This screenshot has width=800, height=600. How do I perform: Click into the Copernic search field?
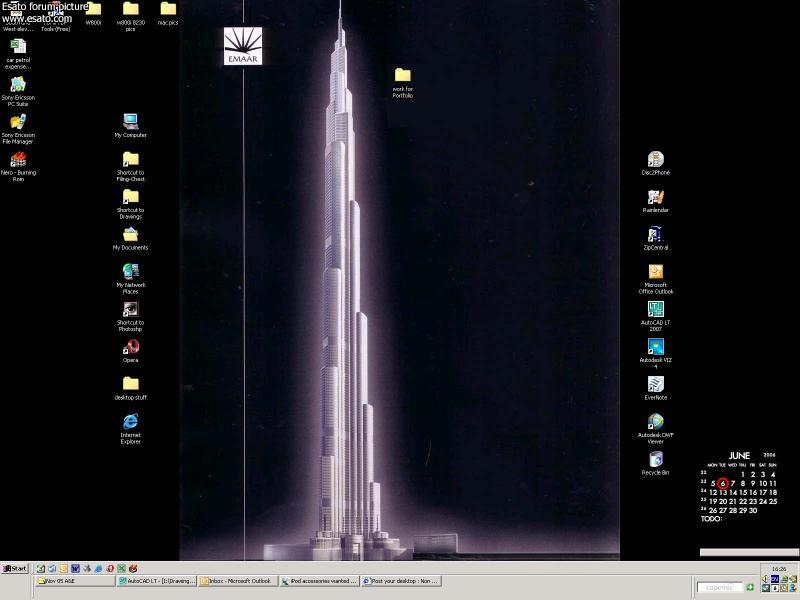click(x=719, y=588)
